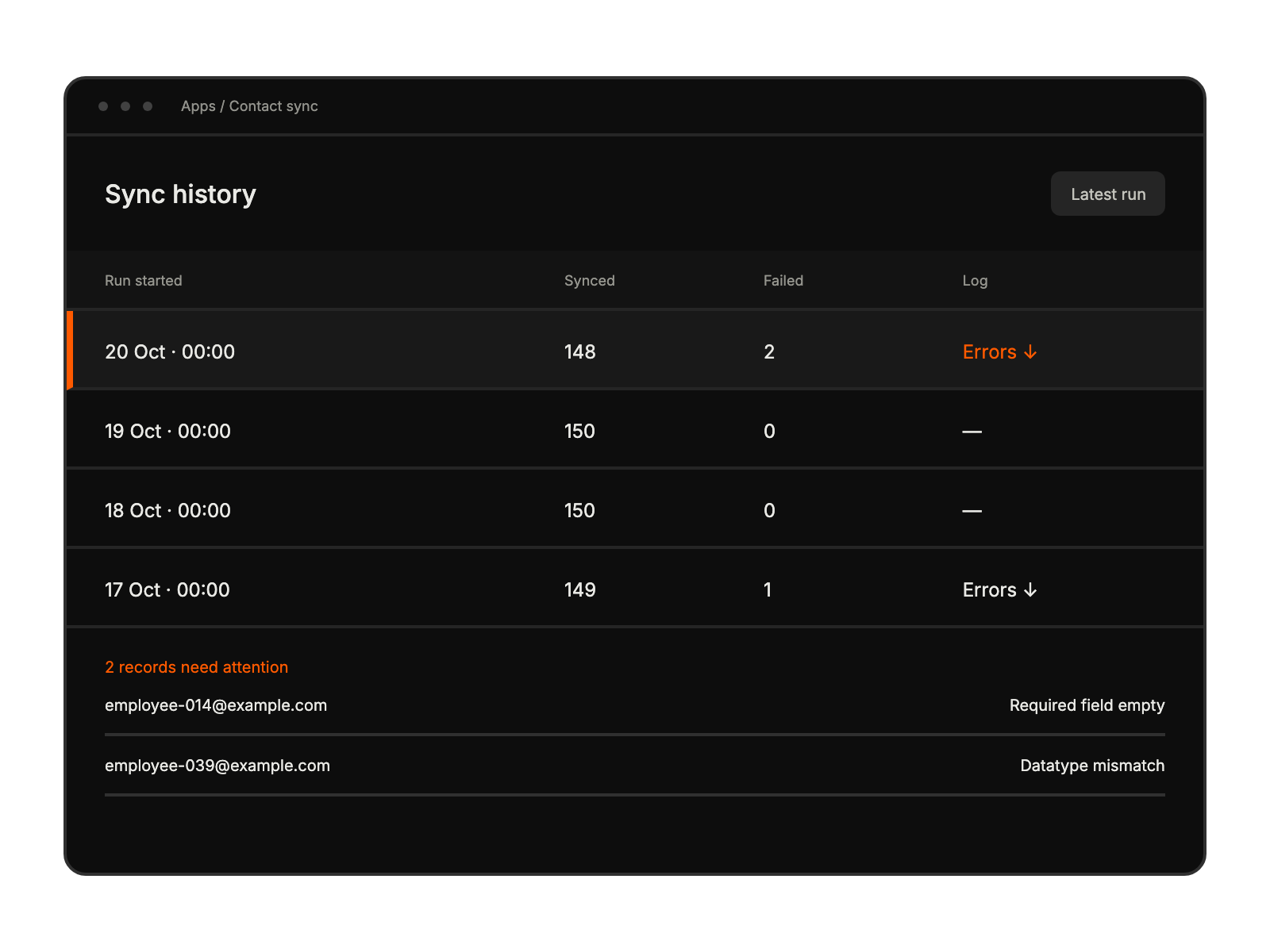Select the 17 Oct · 00:00 run row
Viewport: 1270px width, 952px height.
pos(635,588)
